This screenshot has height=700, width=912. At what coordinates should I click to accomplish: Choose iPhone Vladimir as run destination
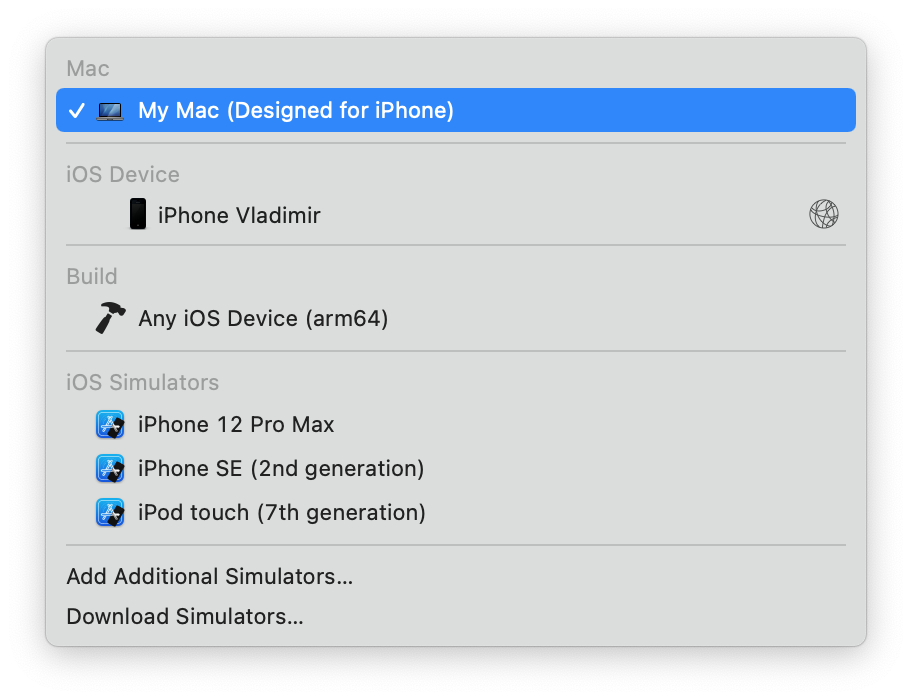[239, 215]
